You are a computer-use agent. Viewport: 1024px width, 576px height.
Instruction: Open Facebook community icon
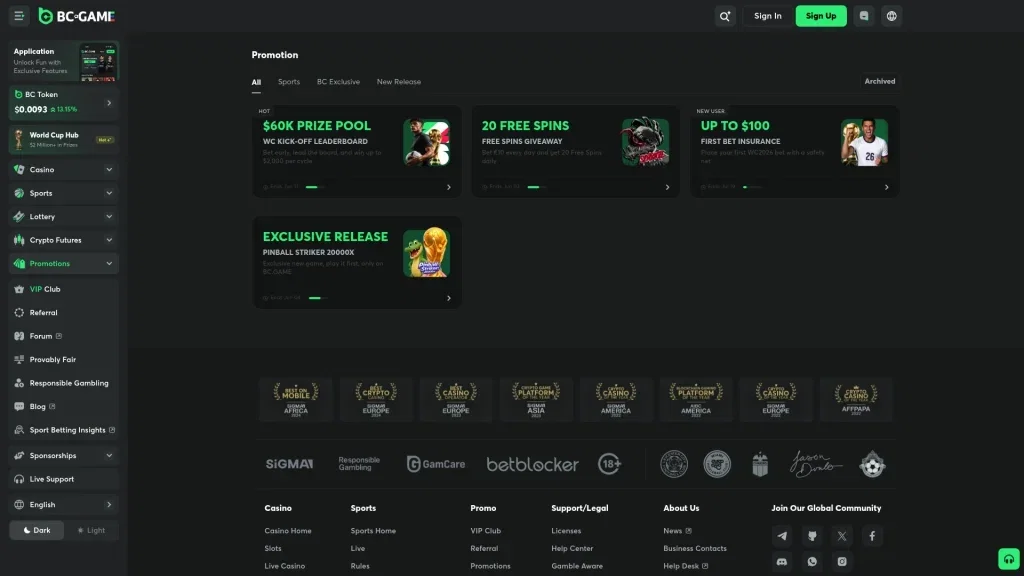872,536
